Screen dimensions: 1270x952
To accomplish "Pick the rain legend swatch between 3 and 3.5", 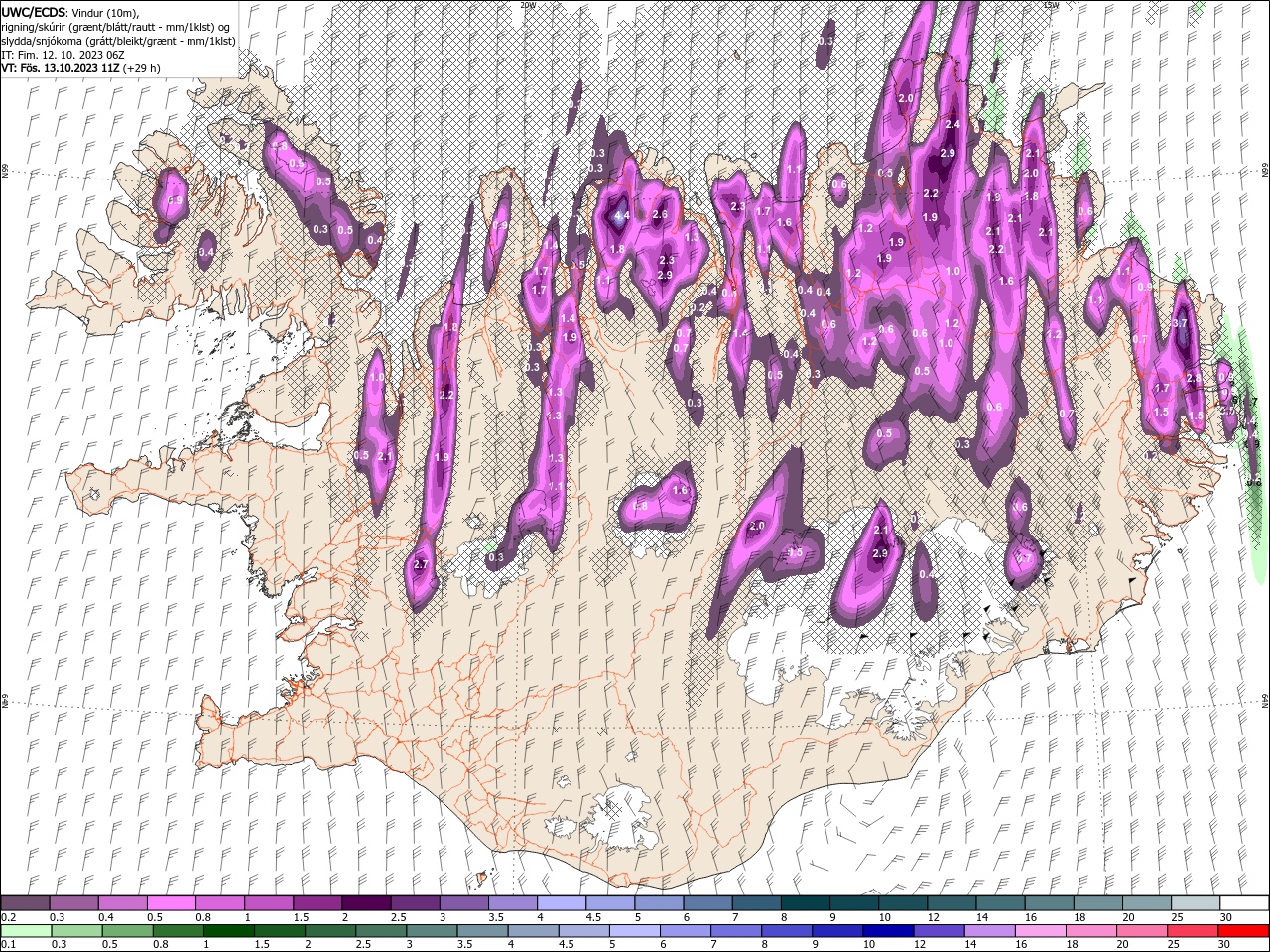I will (x=432, y=931).
